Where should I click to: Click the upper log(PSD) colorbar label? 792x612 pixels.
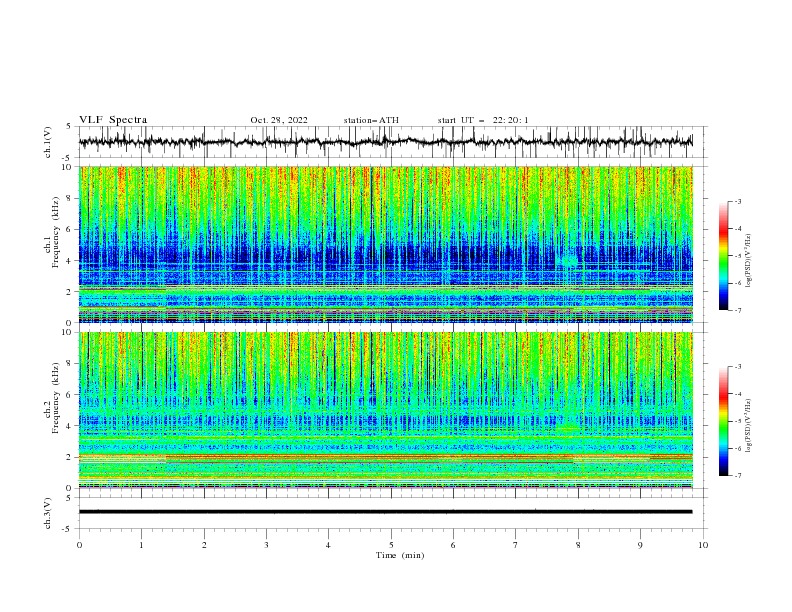tap(748, 261)
